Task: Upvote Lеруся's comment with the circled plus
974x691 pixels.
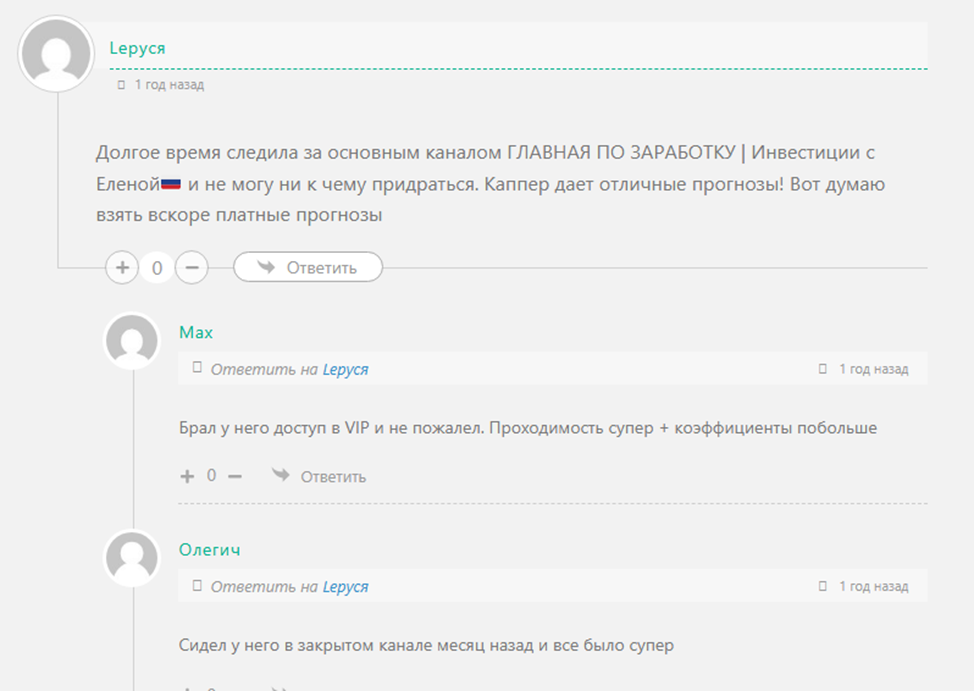Action: pos(122,268)
